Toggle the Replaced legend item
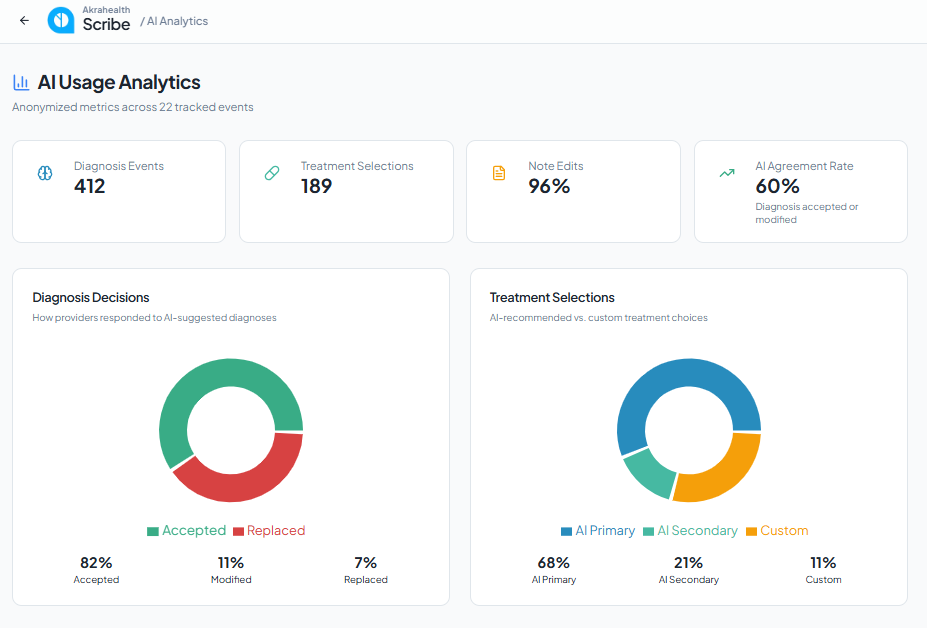The image size is (927, 628). coord(269,530)
